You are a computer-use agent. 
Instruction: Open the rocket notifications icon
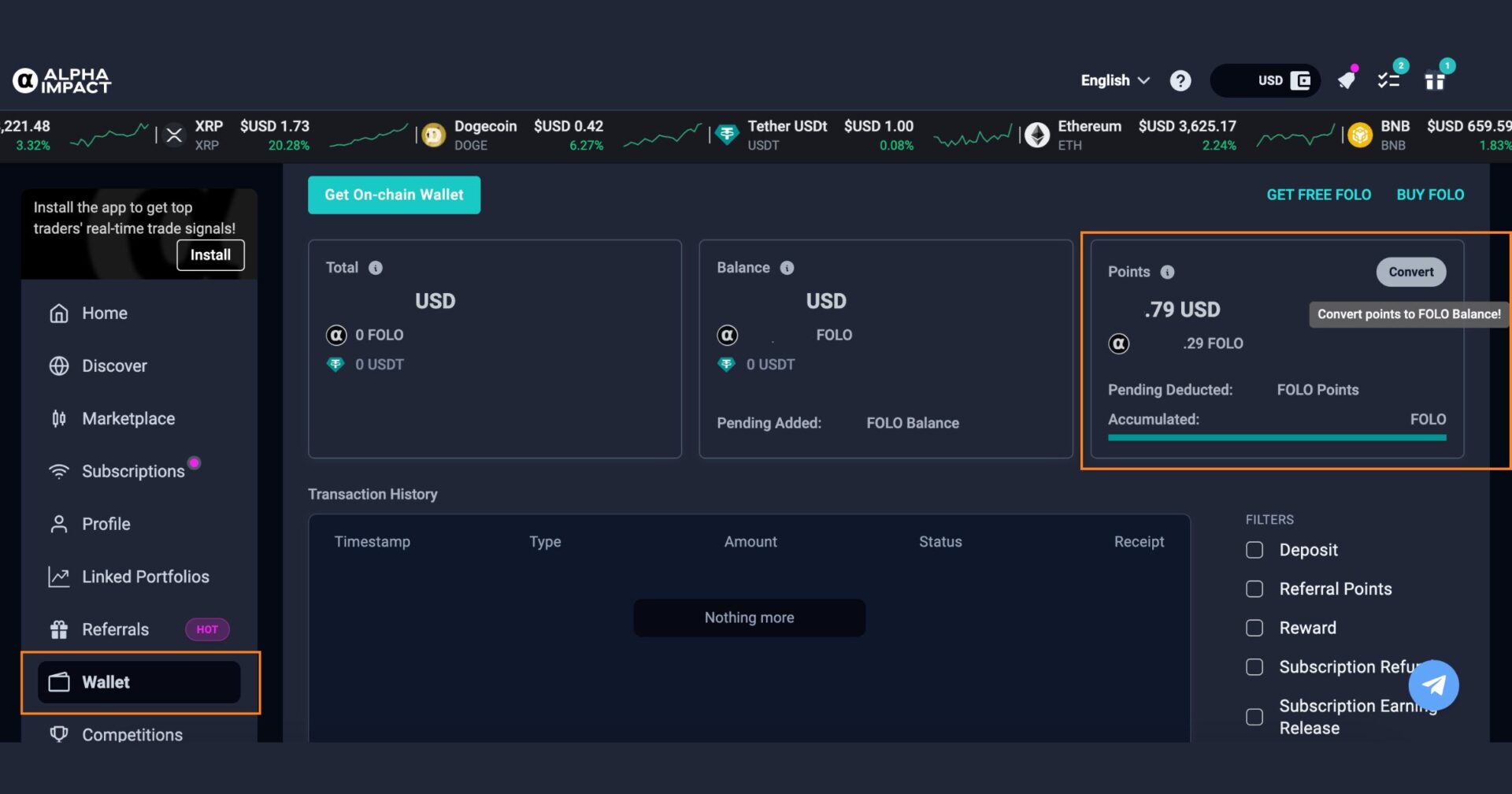coord(1347,80)
